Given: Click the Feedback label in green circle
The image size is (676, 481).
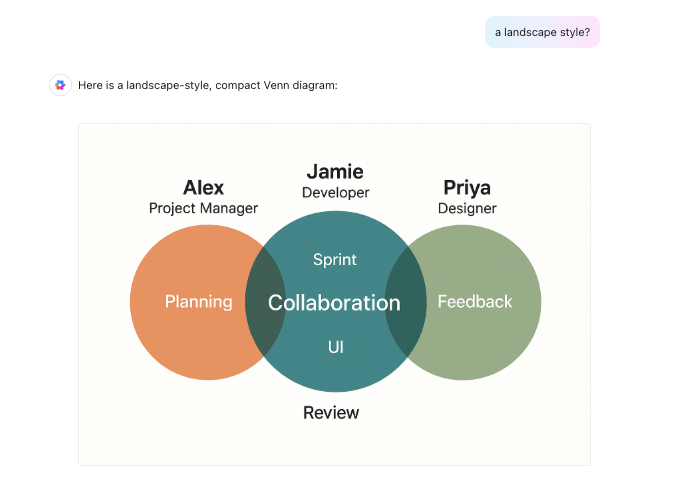Looking at the screenshot, I should [x=475, y=302].
